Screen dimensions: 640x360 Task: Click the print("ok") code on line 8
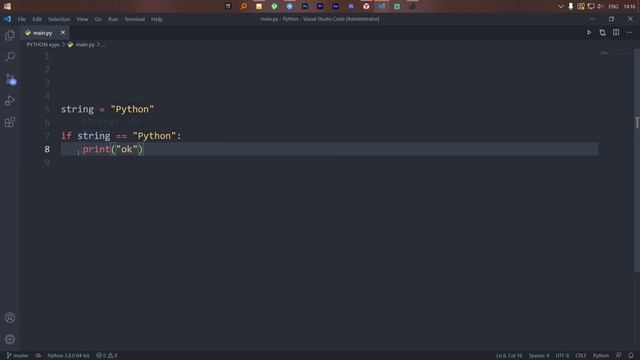tap(113, 149)
